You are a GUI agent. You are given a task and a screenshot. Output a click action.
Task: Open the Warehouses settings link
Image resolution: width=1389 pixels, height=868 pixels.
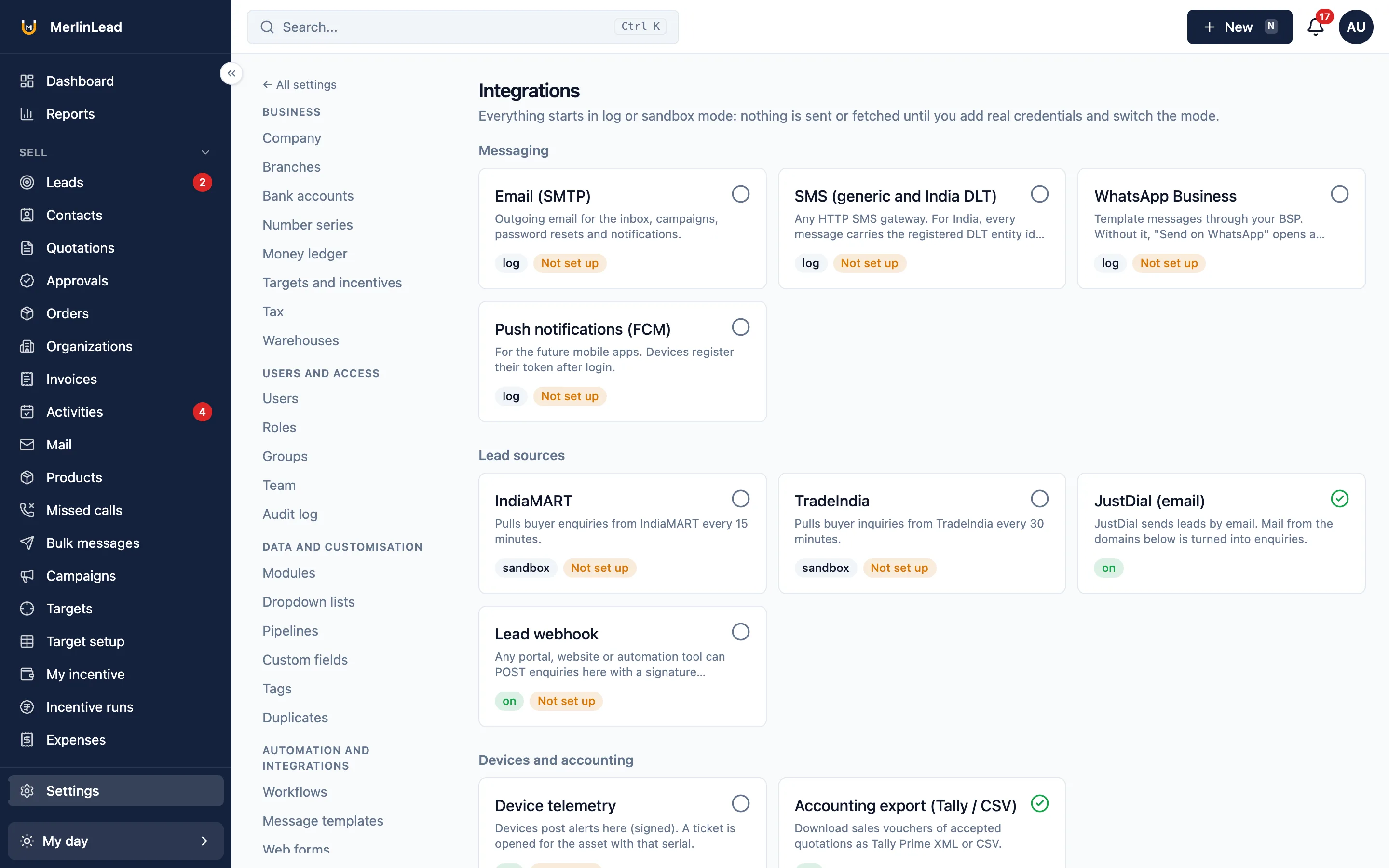300,340
